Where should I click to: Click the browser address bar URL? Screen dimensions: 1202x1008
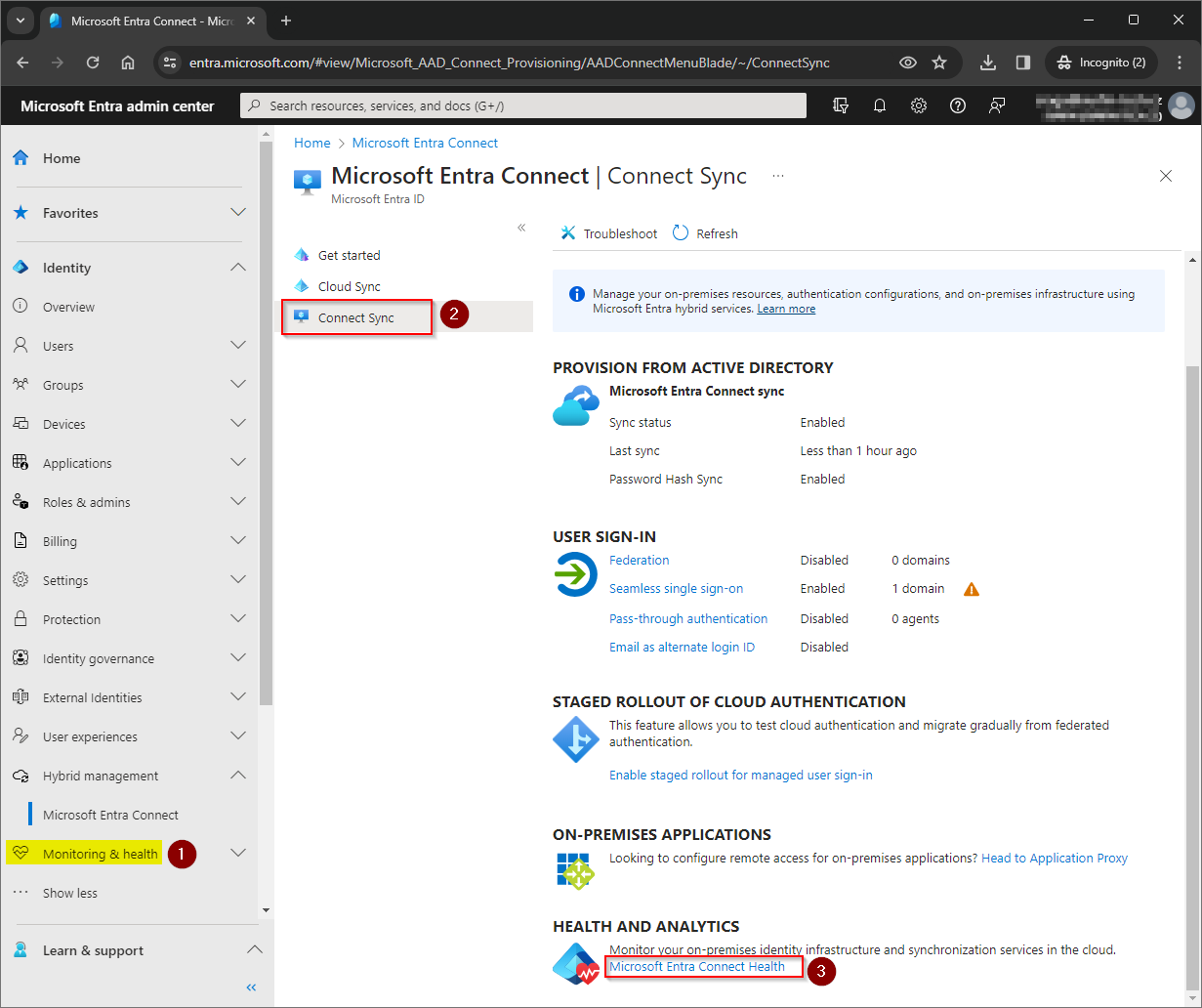click(x=510, y=63)
